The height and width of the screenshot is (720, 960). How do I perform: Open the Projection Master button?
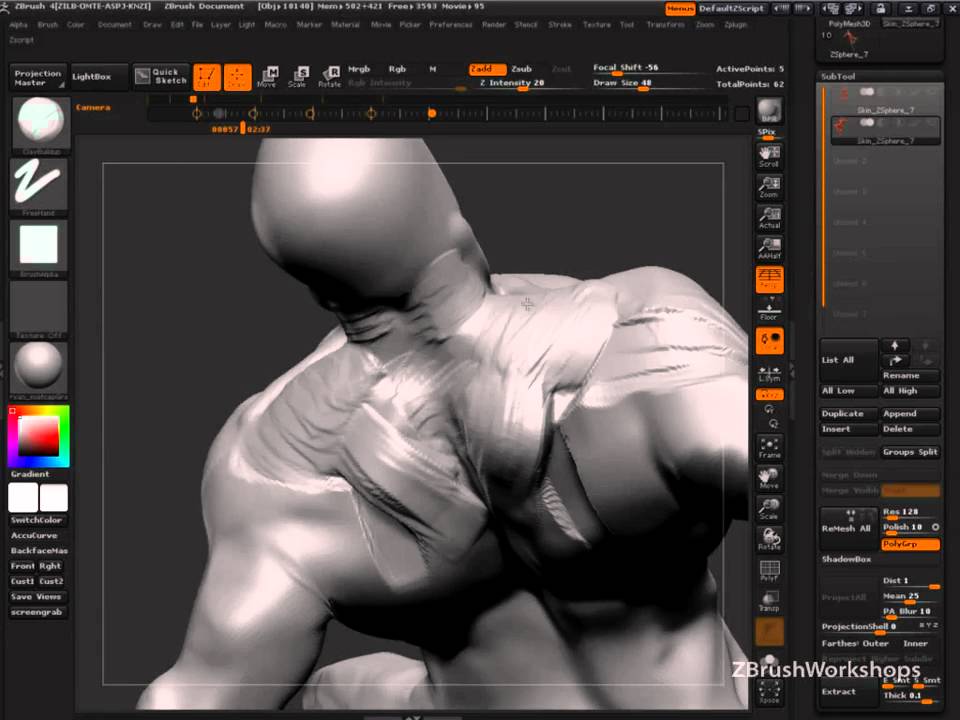click(38, 77)
